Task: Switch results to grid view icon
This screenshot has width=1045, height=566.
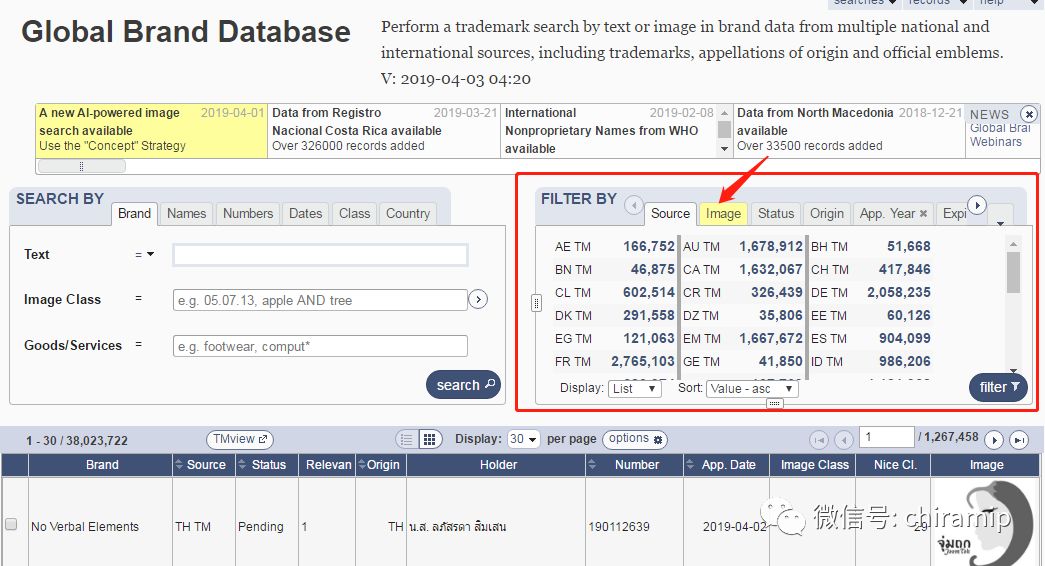Action: (429, 439)
